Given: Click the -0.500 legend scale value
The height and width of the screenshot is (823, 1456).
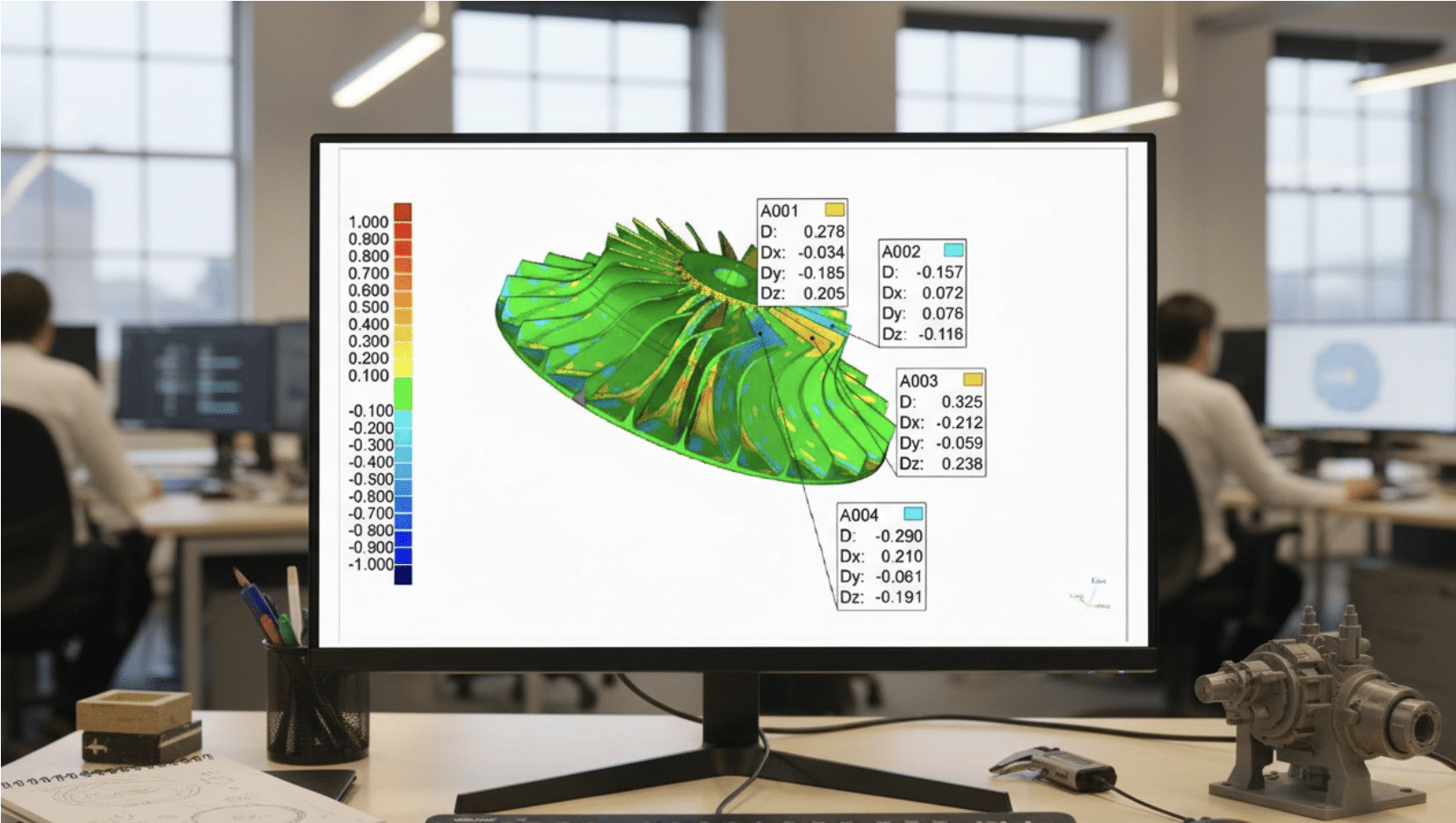Looking at the screenshot, I should tap(370, 479).
